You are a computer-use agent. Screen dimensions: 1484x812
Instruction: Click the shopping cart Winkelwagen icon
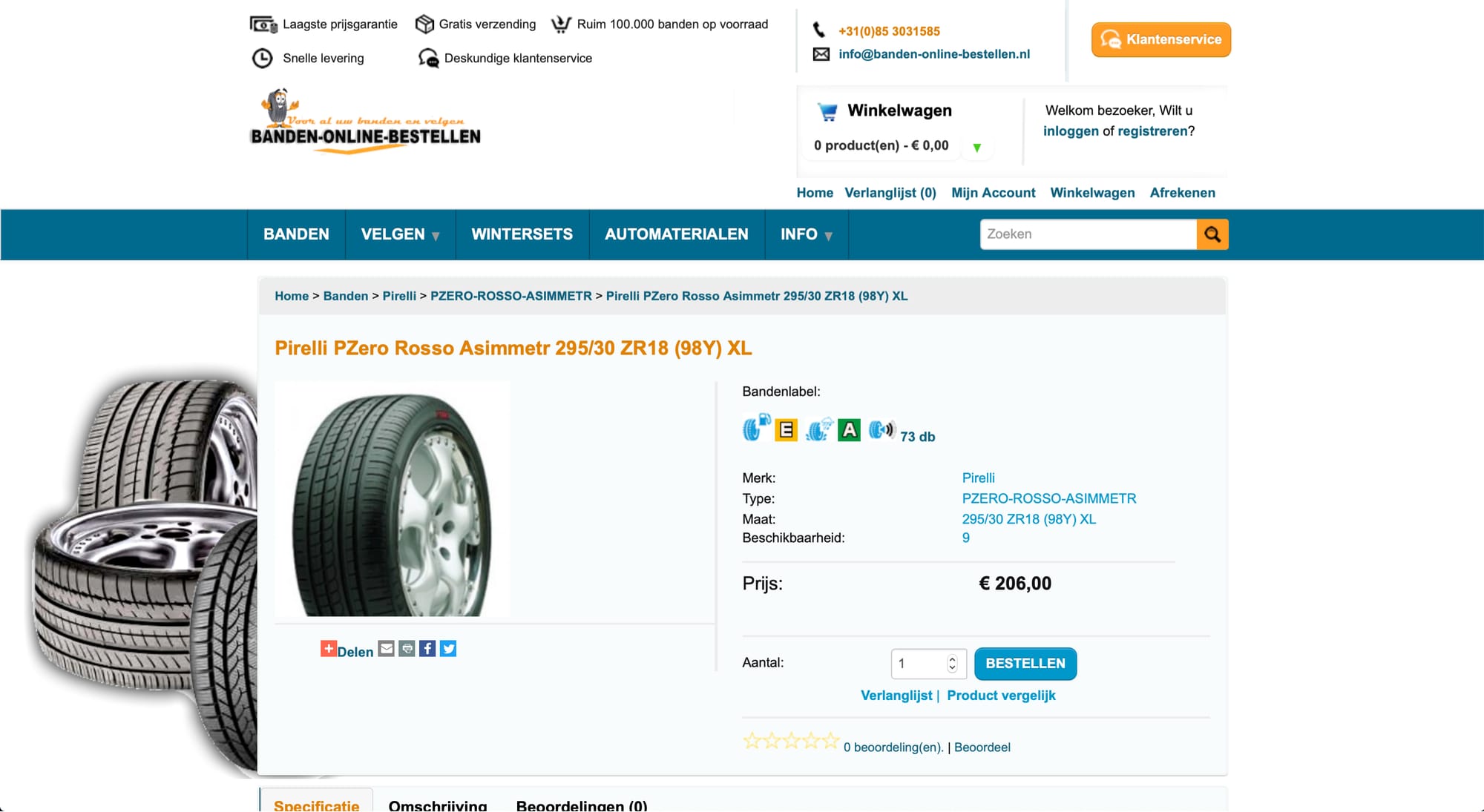point(827,112)
